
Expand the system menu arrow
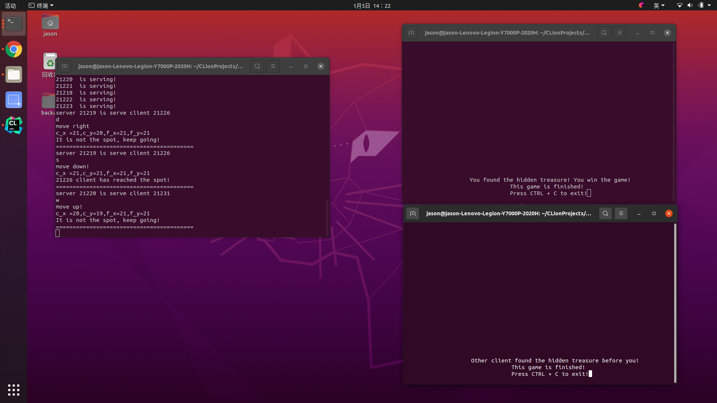(709, 5)
